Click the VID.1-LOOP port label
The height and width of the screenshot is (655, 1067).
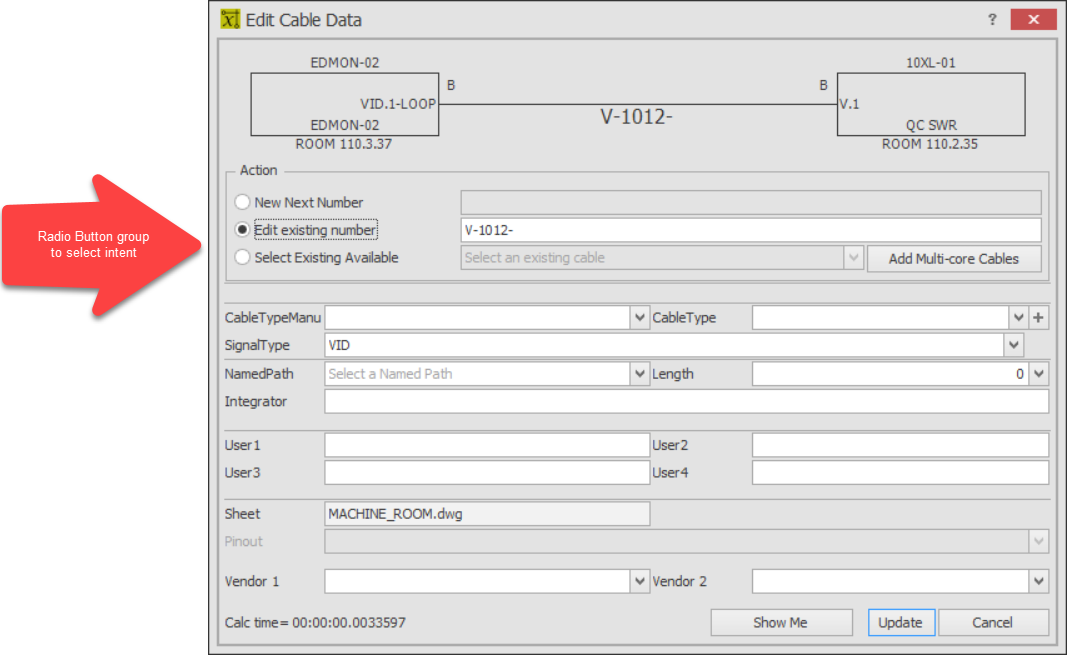pyautogui.click(x=398, y=104)
